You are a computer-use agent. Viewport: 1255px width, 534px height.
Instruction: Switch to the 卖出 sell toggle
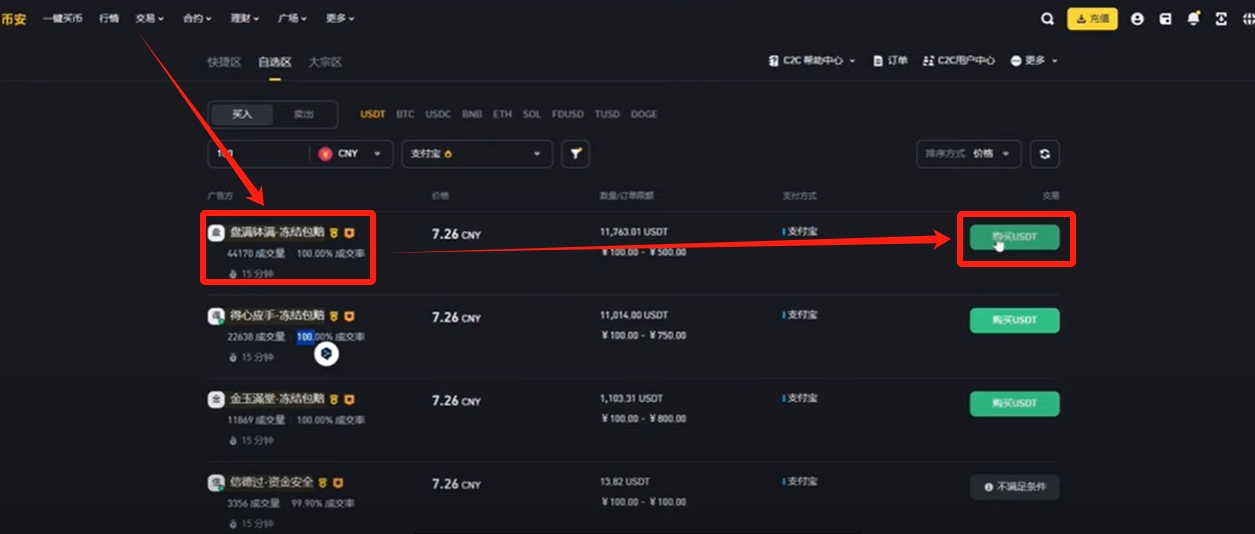303,115
